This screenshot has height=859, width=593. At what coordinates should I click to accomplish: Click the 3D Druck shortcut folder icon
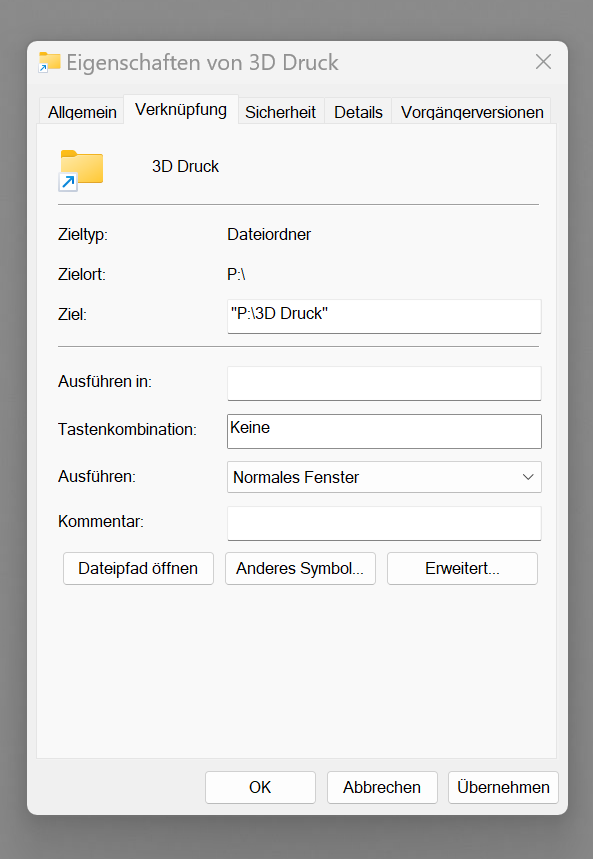click(80, 169)
